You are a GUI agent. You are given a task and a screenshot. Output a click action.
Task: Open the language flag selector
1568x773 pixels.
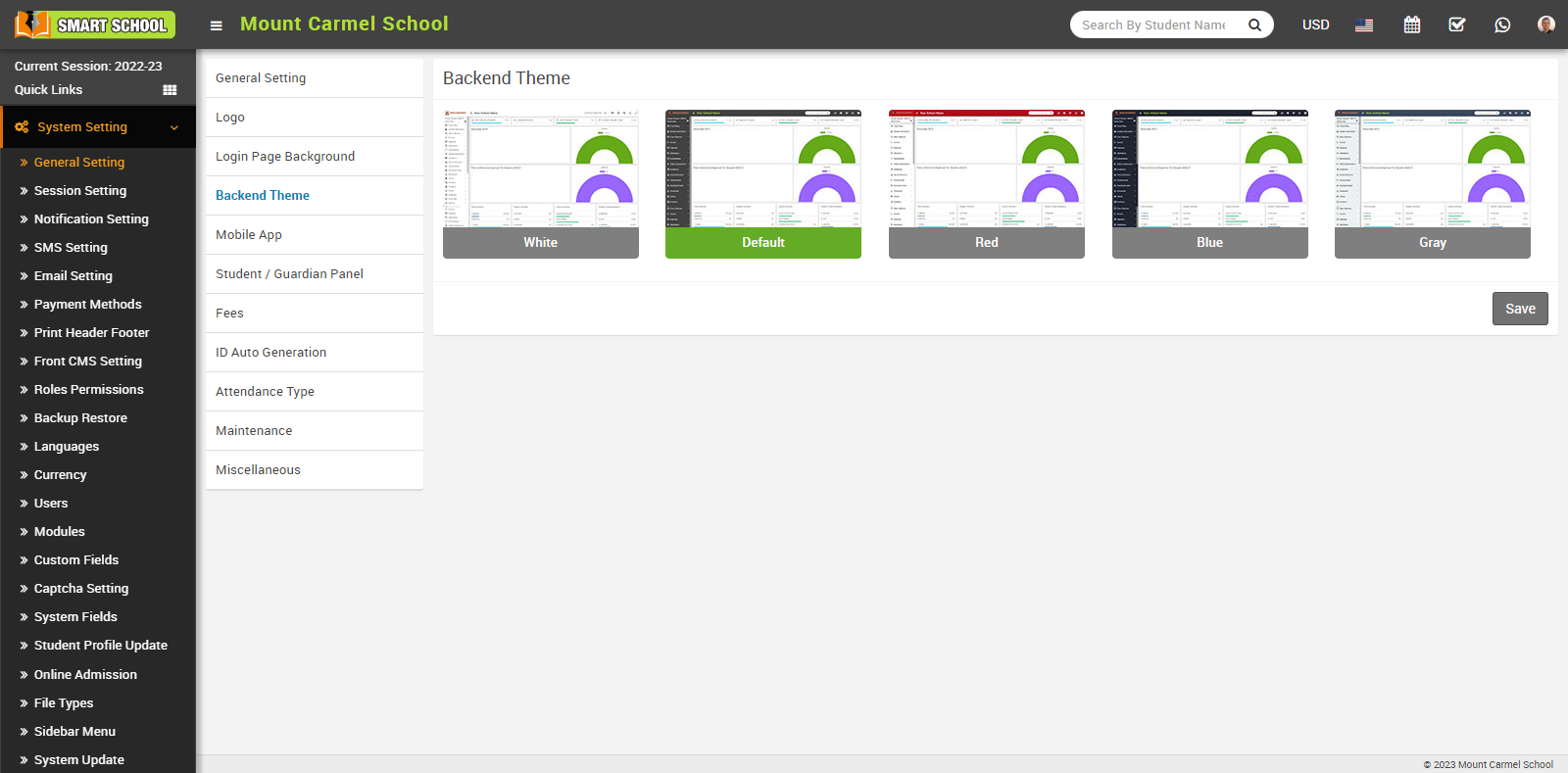[1363, 25]
